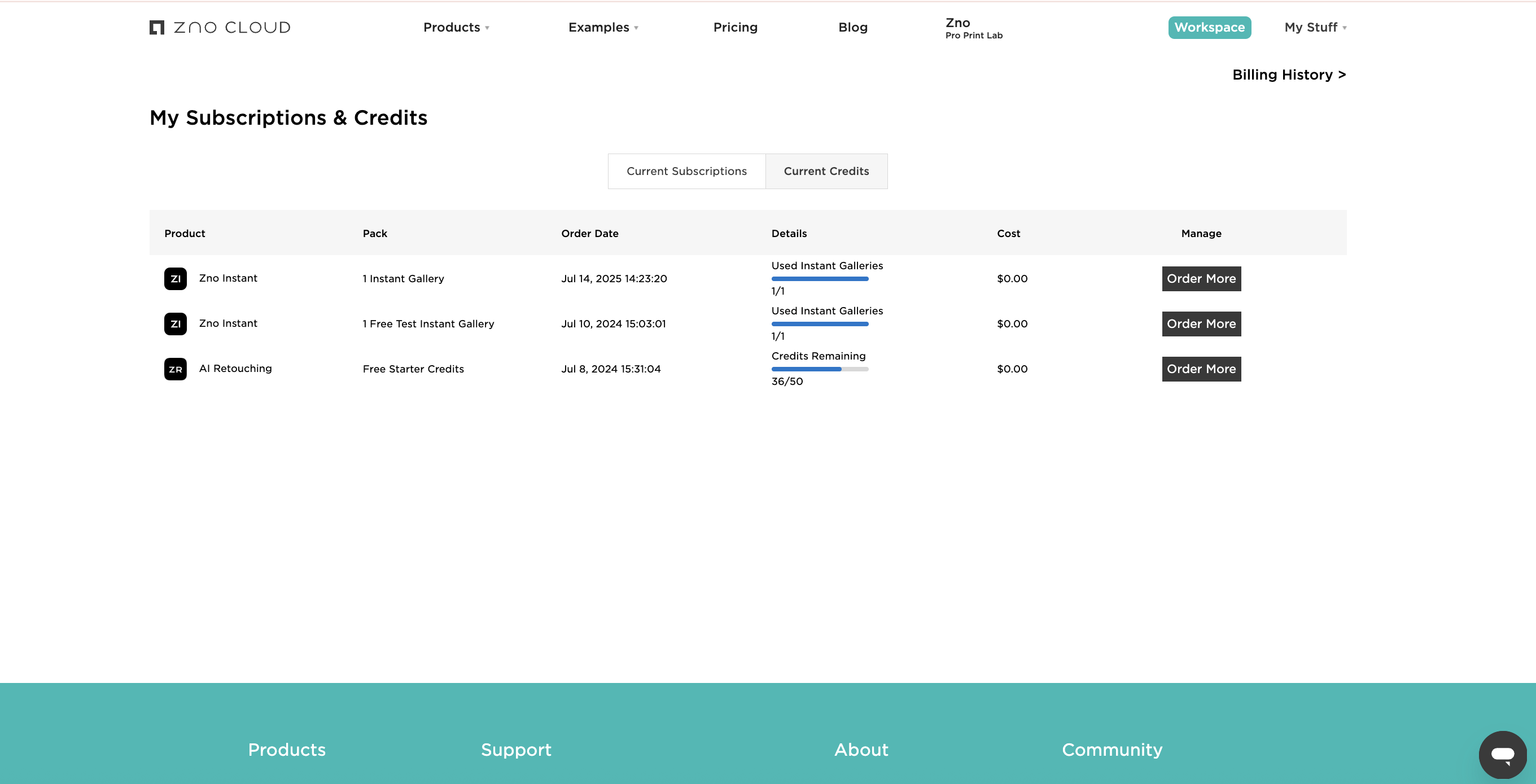Open Billing History link
This screenshot has width=1536, height=784.
point(1289,75)
